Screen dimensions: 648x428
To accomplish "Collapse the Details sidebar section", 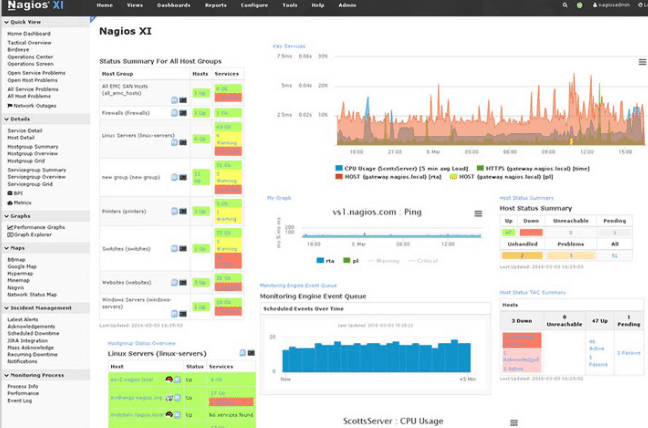I will tap(45, 119).
